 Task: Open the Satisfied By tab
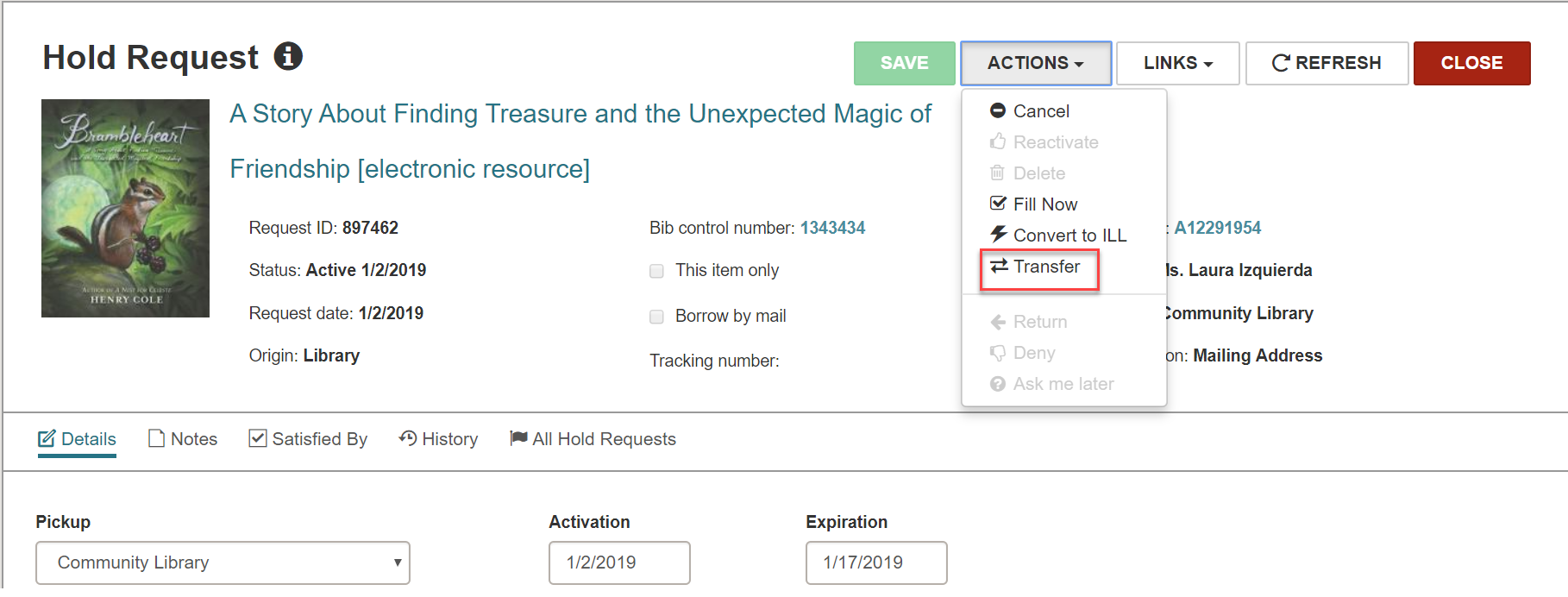tap(308, 439)
